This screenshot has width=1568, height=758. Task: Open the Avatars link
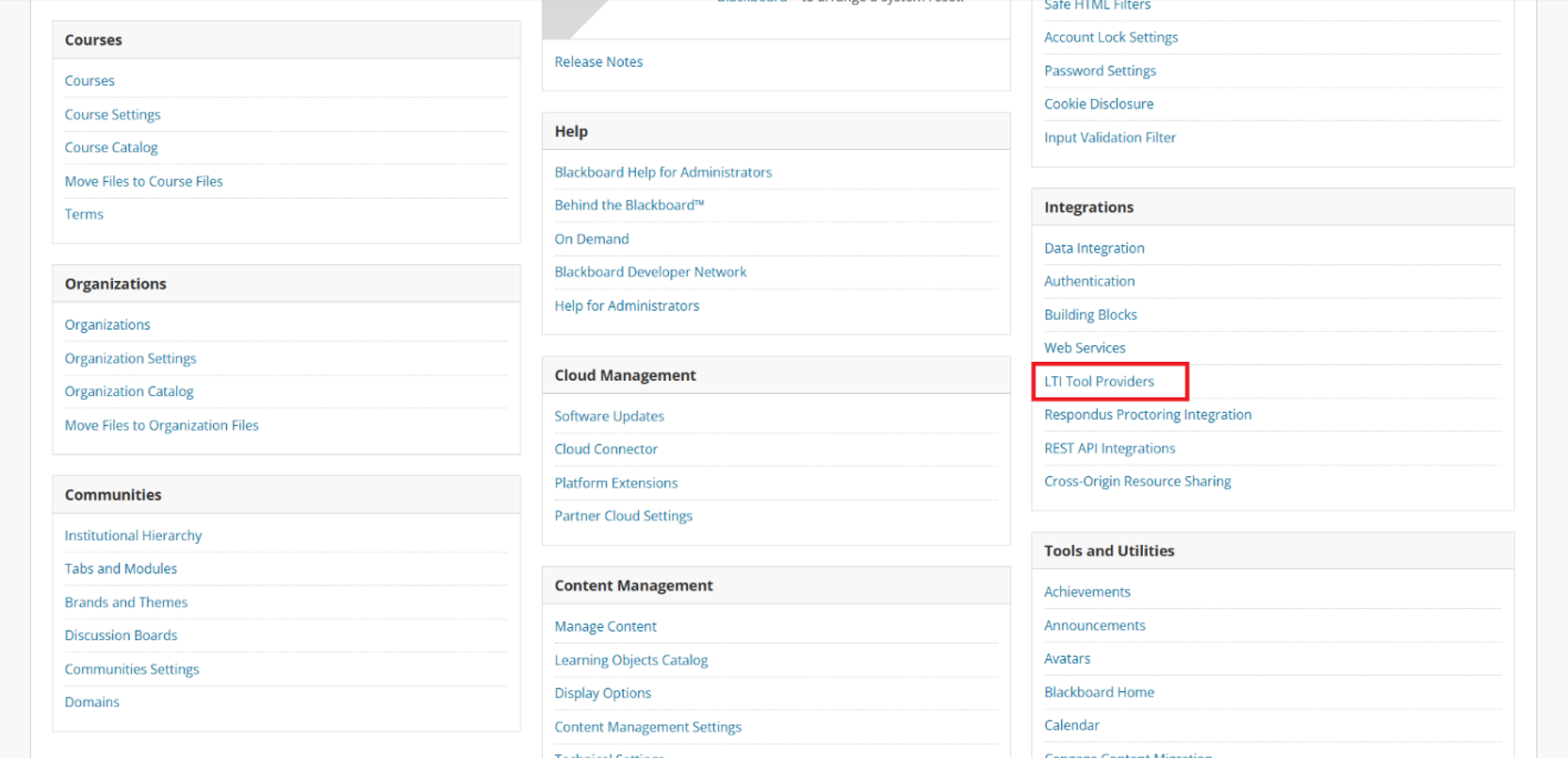click(1067, 659)
